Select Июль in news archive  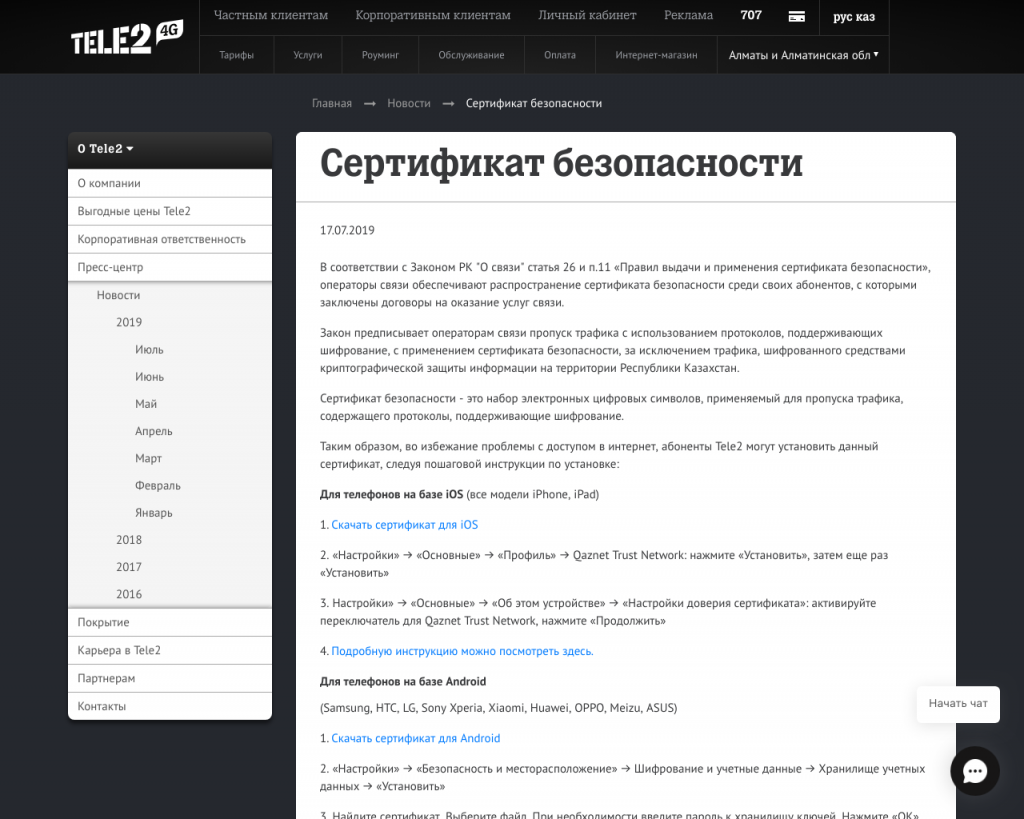(149, 350)
